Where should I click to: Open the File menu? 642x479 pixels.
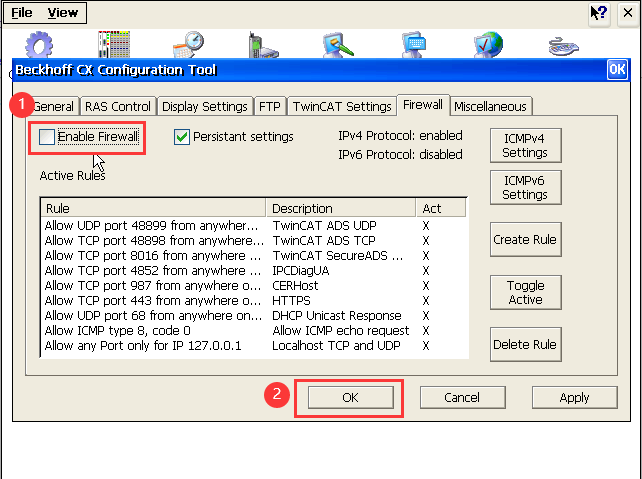pyautogui.click(x=22, y=13)
